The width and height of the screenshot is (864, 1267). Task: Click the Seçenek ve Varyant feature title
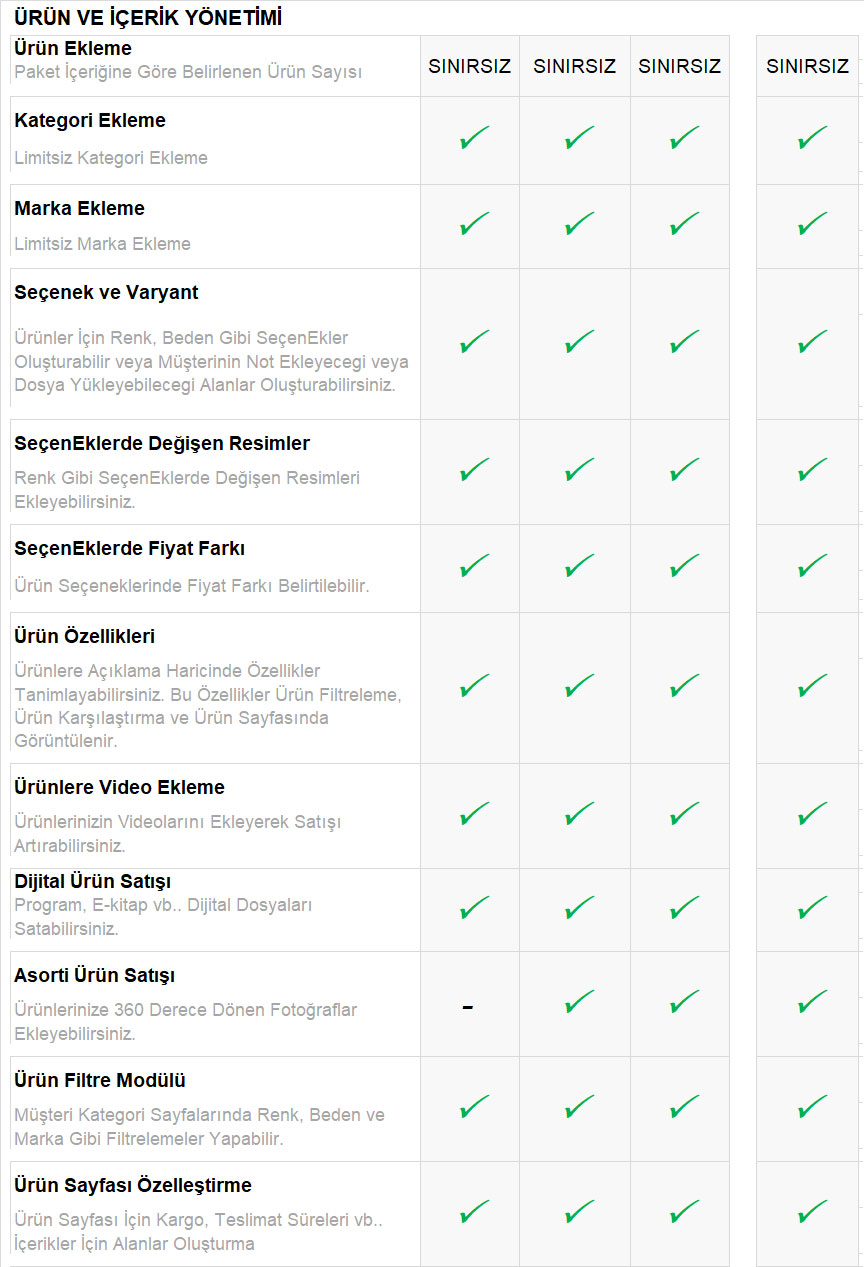tap(106, 292)
